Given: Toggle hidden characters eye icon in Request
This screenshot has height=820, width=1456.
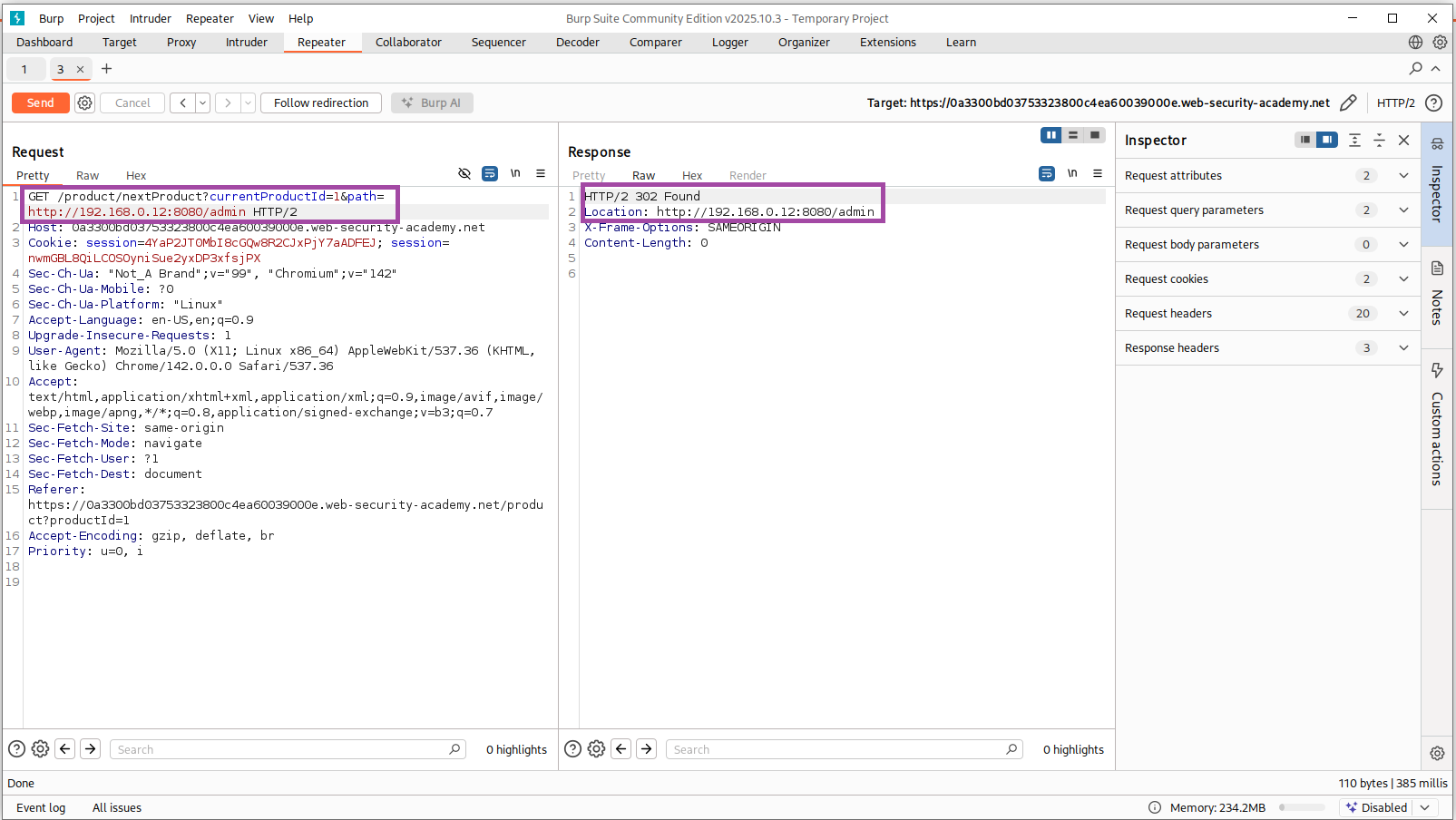Looking at the screenshot, I should [464, 173].
